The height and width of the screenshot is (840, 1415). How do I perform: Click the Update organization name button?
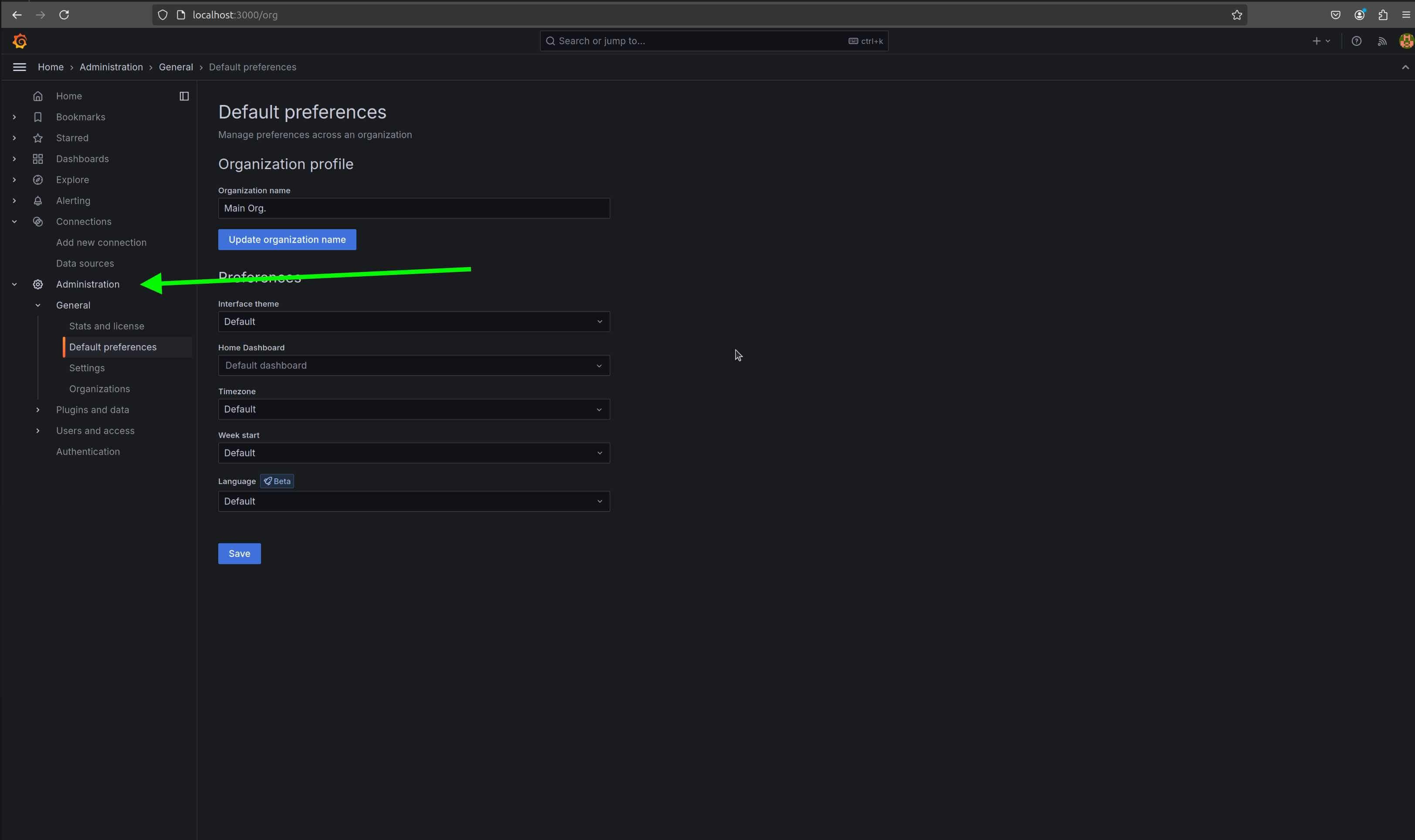tap(286, 239)
